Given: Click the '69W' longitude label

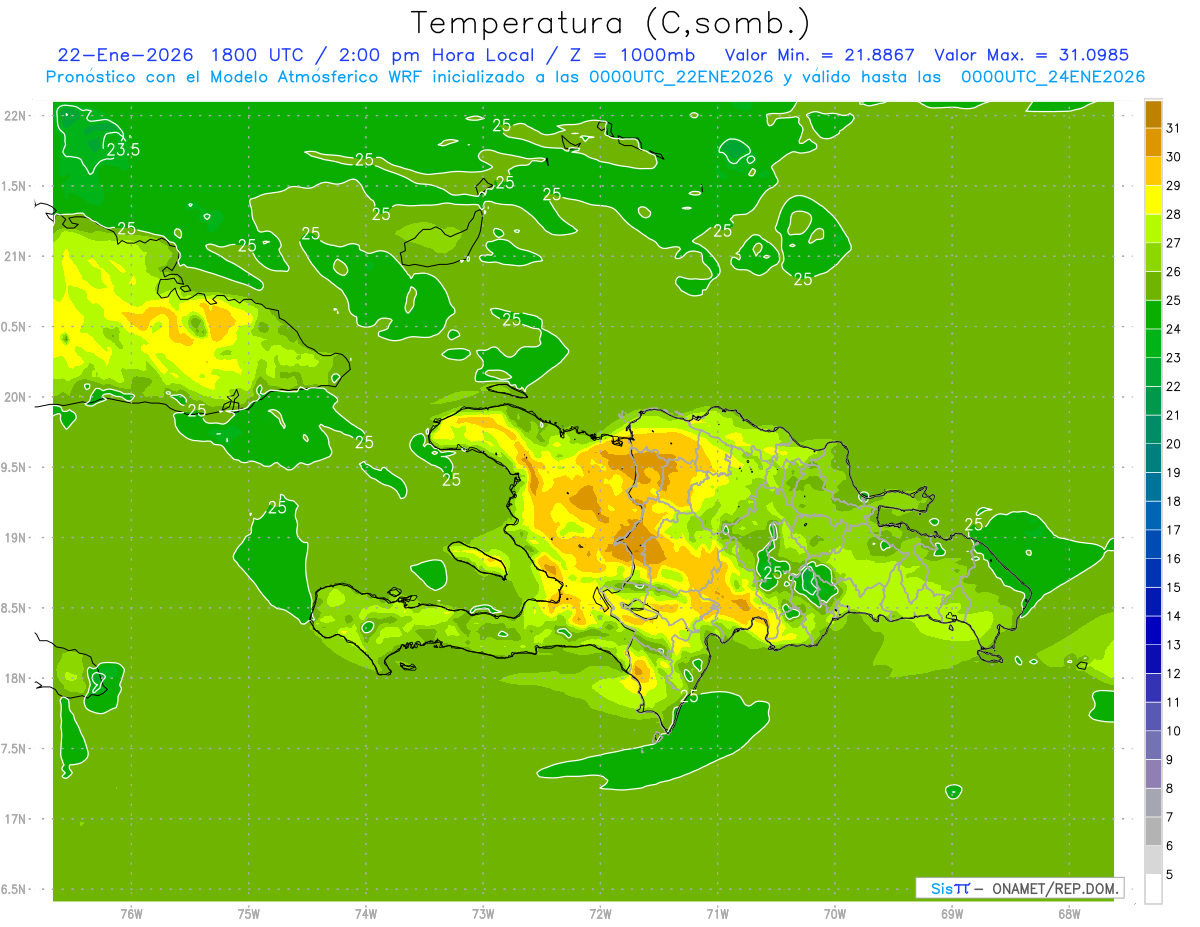Looking at the screenshot, I should [x=952, y=914].
